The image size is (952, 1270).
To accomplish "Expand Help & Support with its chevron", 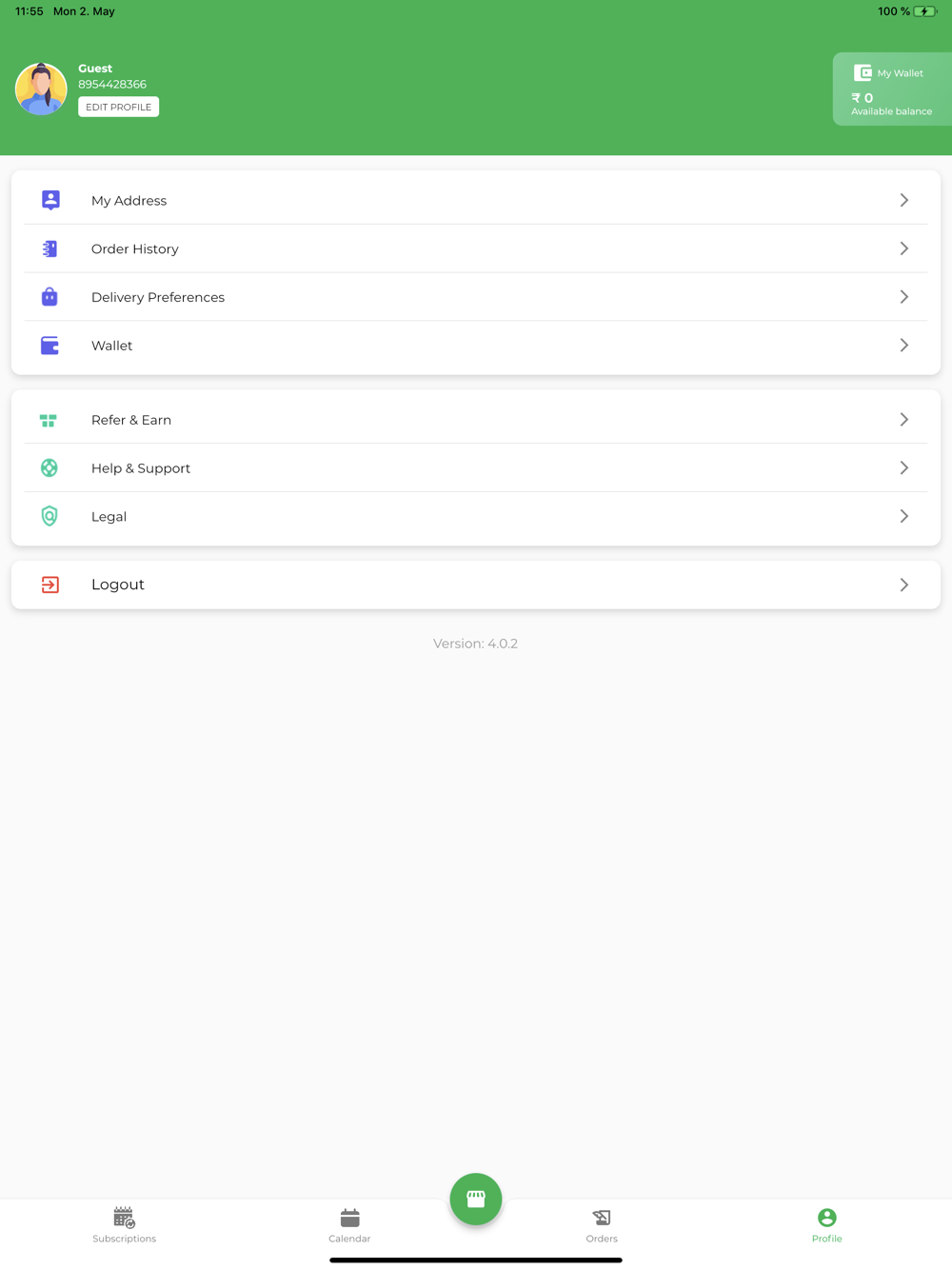I will tap(903, 468).
